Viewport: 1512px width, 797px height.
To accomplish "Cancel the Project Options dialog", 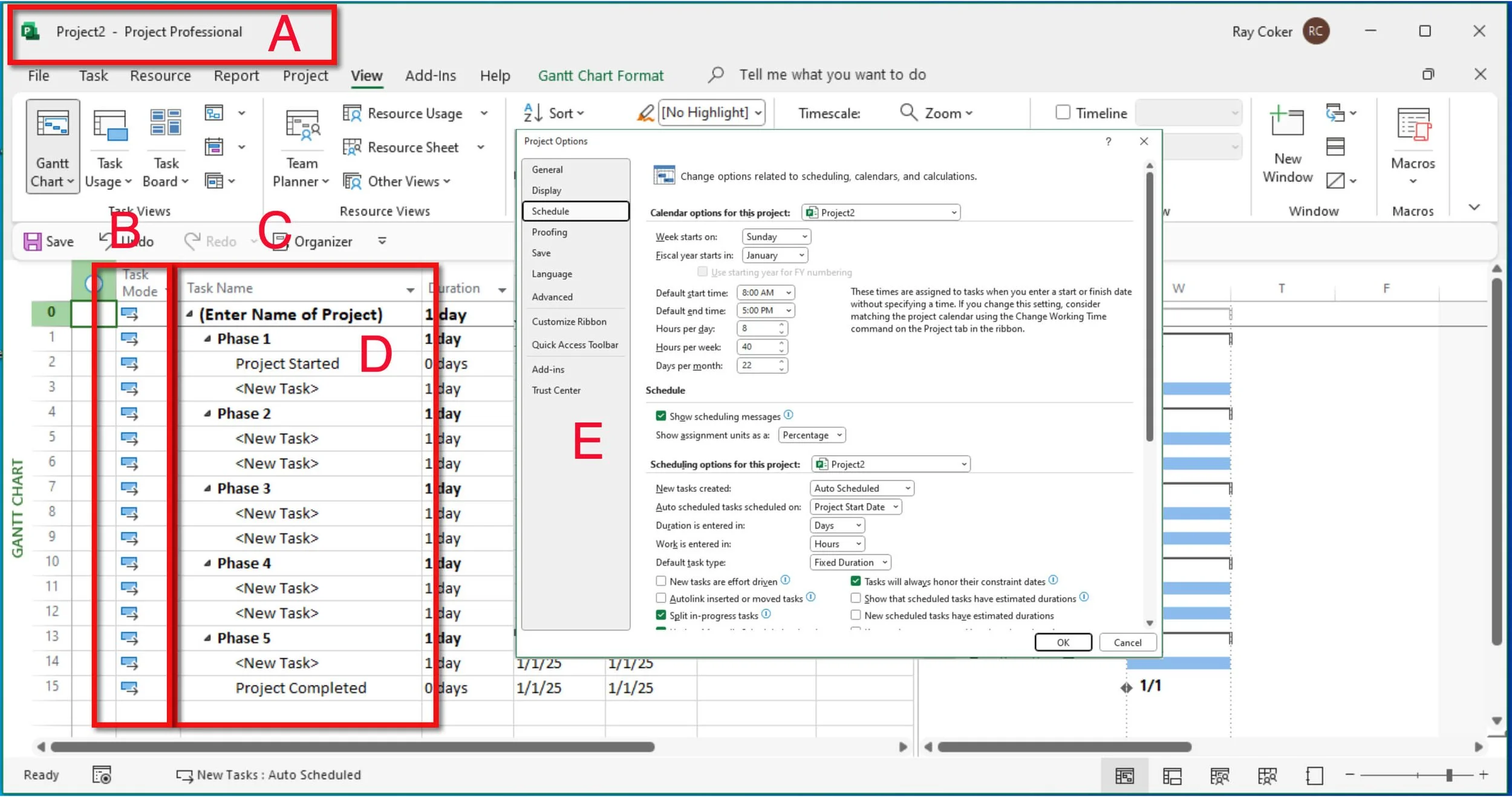I will point(1127,642).
